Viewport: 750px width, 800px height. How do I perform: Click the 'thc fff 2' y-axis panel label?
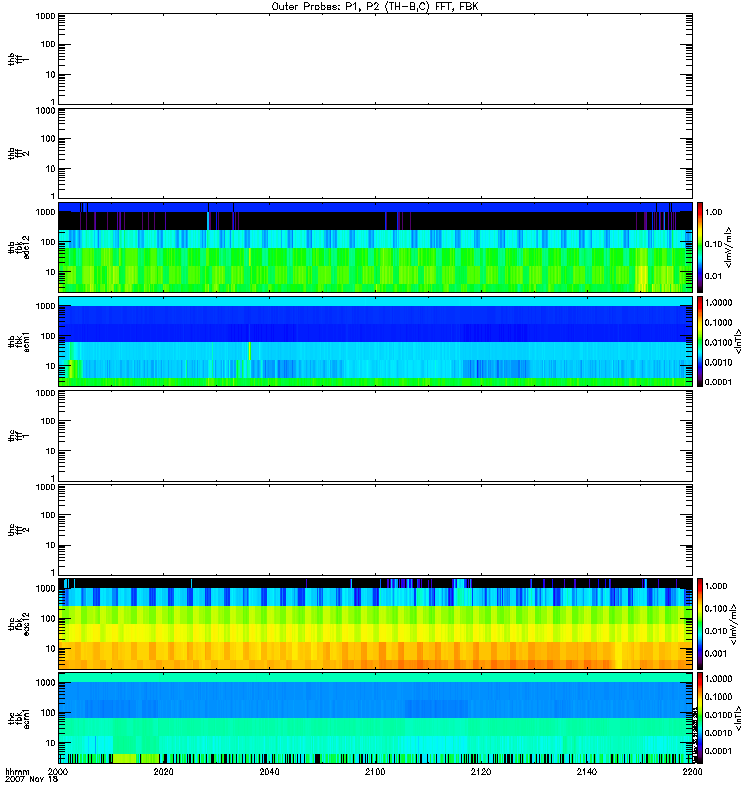(x=19, y=530)
